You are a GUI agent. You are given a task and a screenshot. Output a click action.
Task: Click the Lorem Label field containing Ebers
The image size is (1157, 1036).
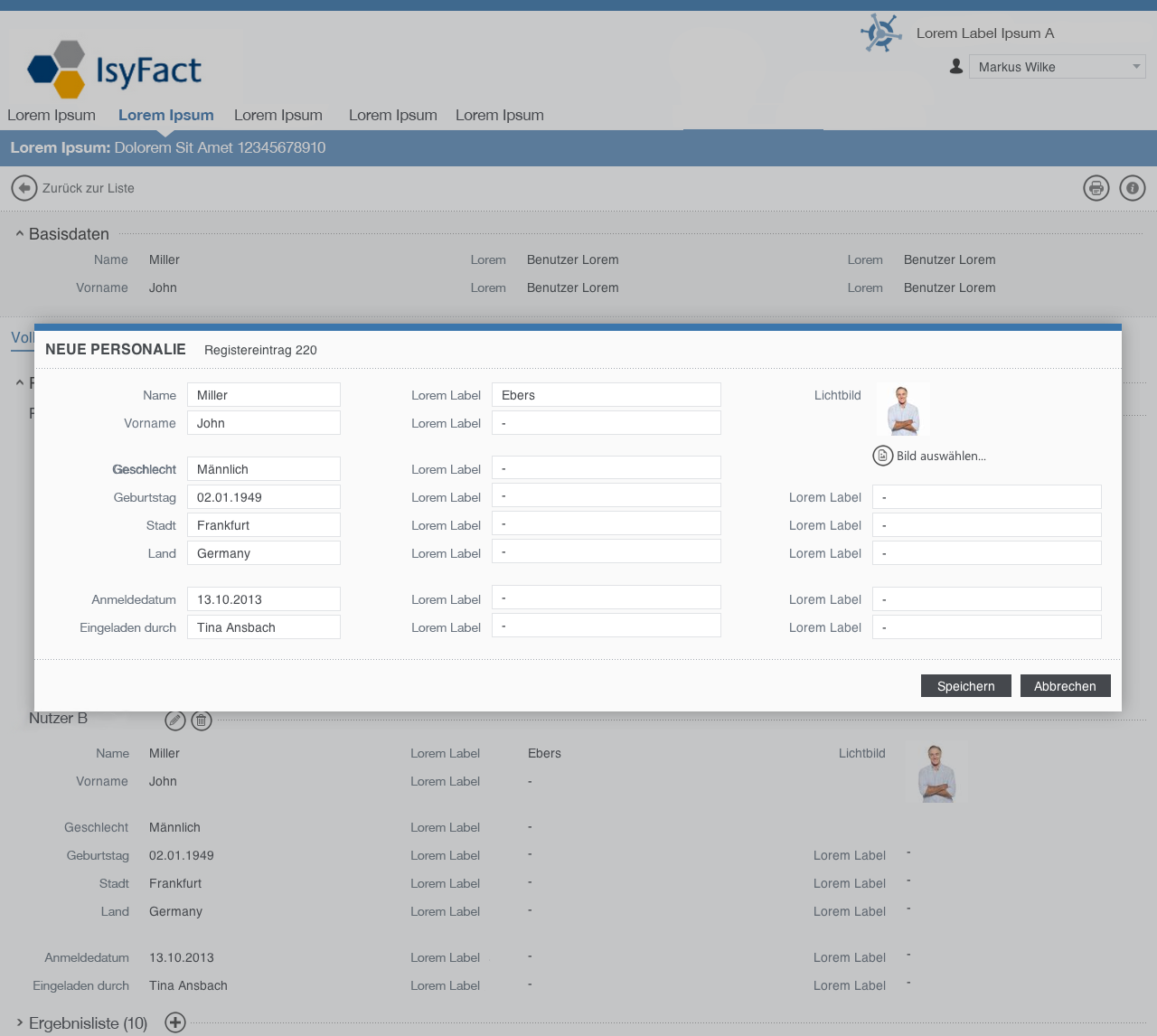[x=607, y=395]
